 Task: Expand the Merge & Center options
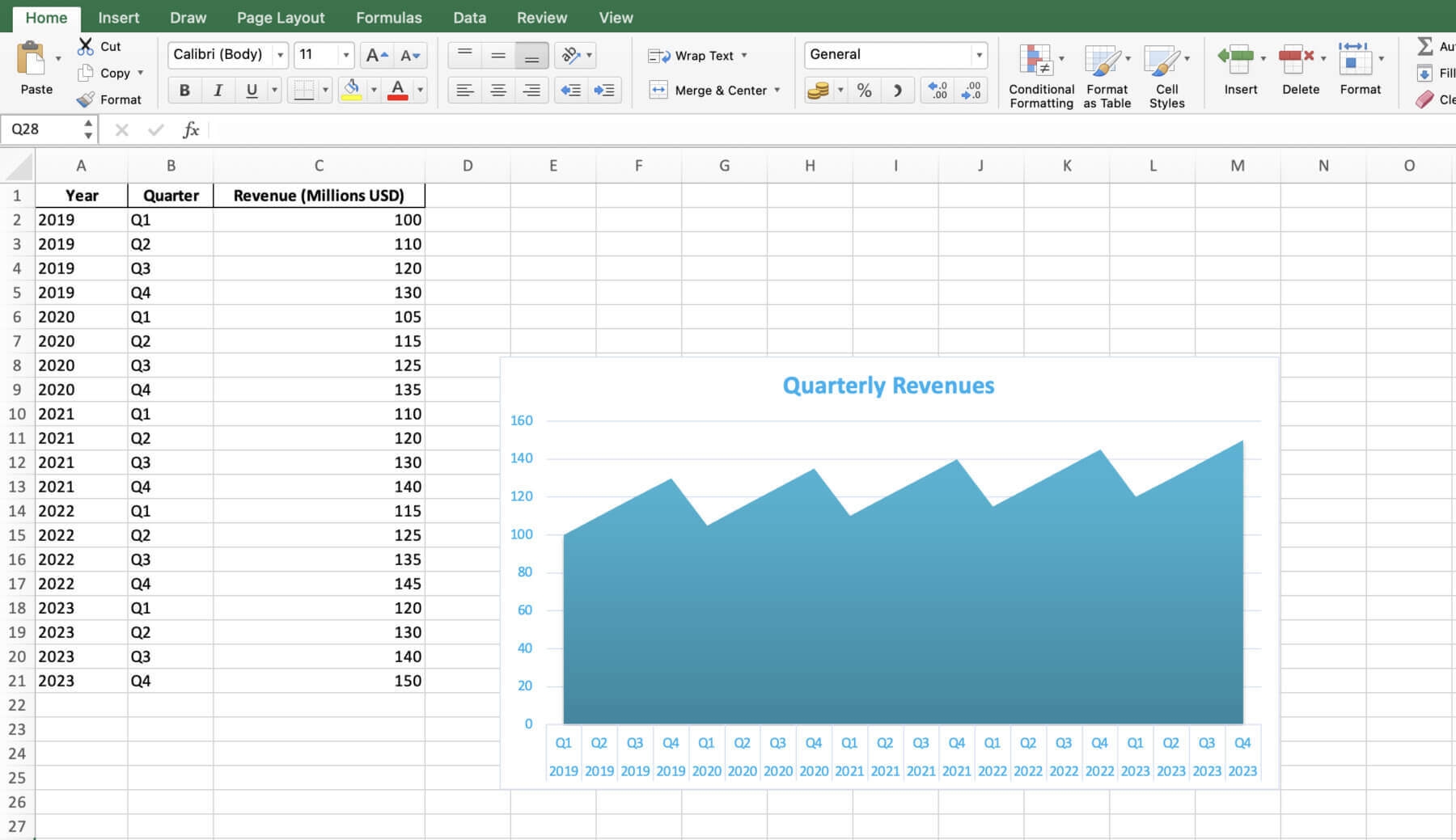point(777,91)
